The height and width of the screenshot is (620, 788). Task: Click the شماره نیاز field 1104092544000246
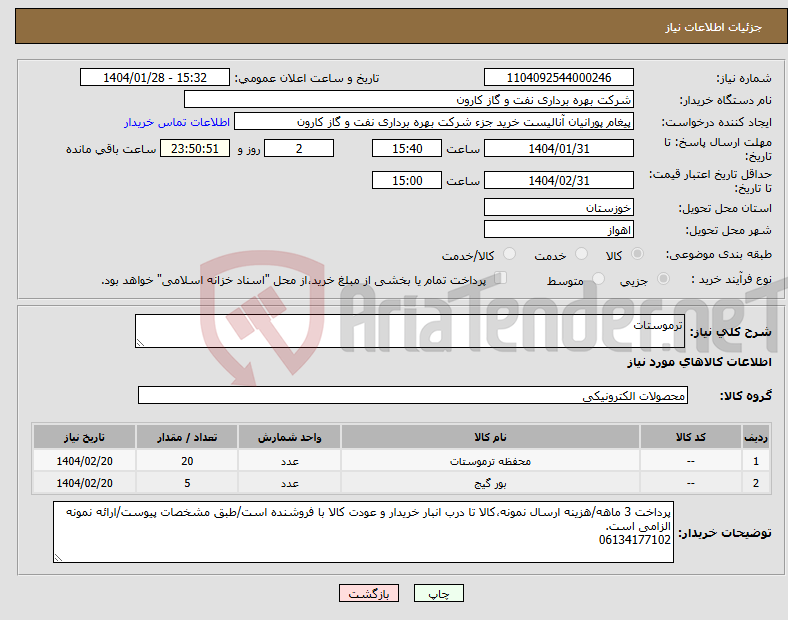pyautogui.click(x=558, y=77)
